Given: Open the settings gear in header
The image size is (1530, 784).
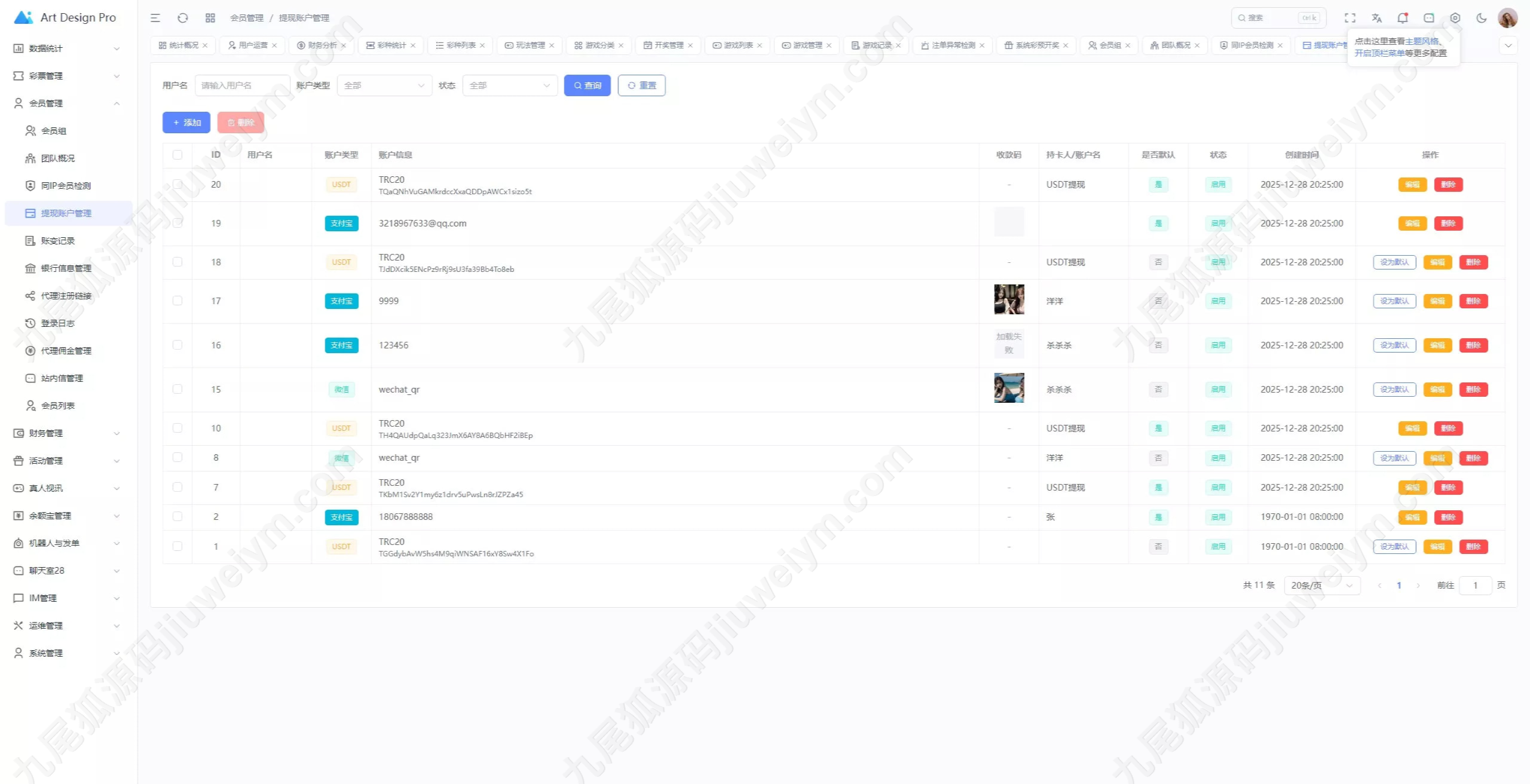Looking at the screenshot, I should click(1455, 18).
